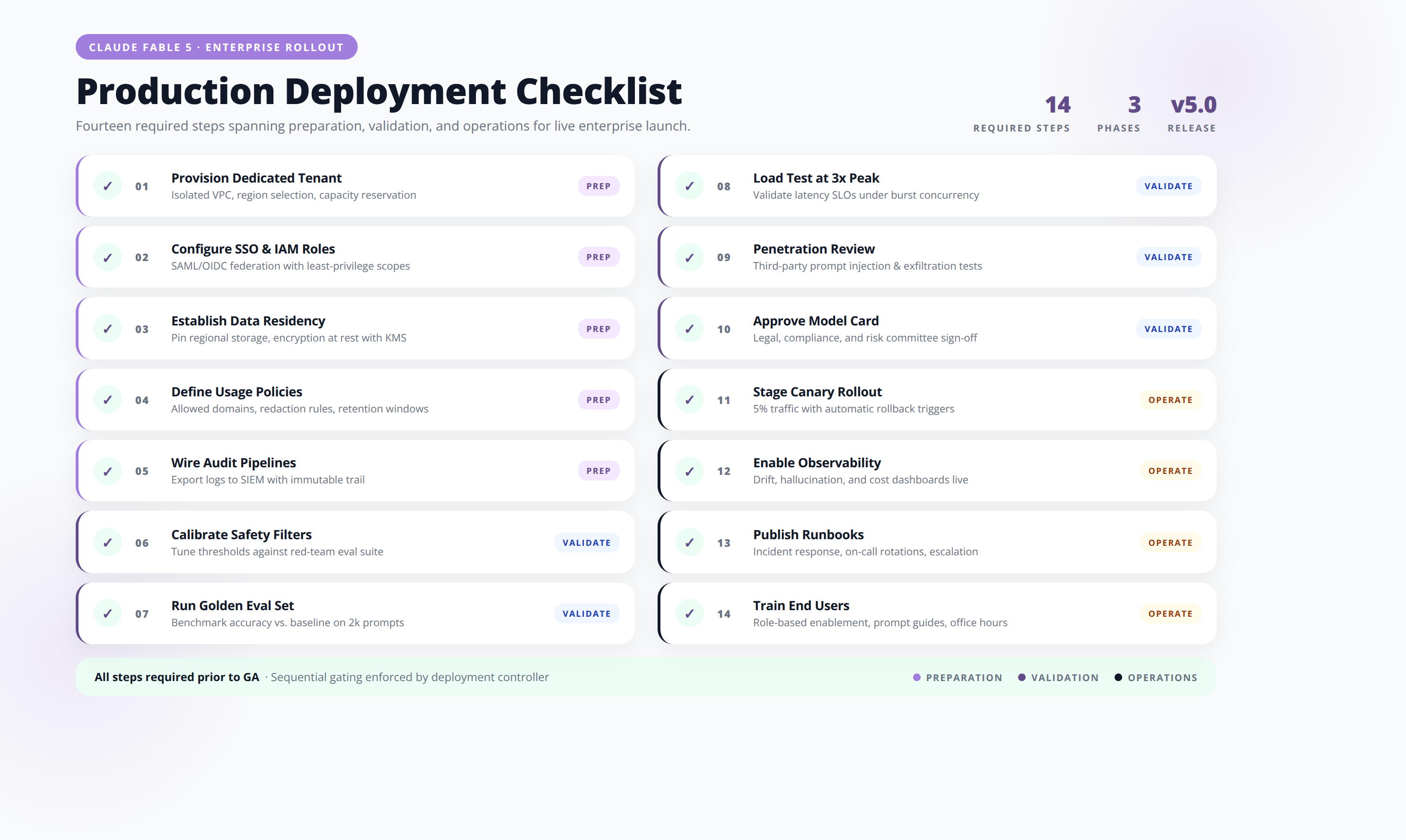
Task: Select the Validation legend label
Action: pos(1065,678)
